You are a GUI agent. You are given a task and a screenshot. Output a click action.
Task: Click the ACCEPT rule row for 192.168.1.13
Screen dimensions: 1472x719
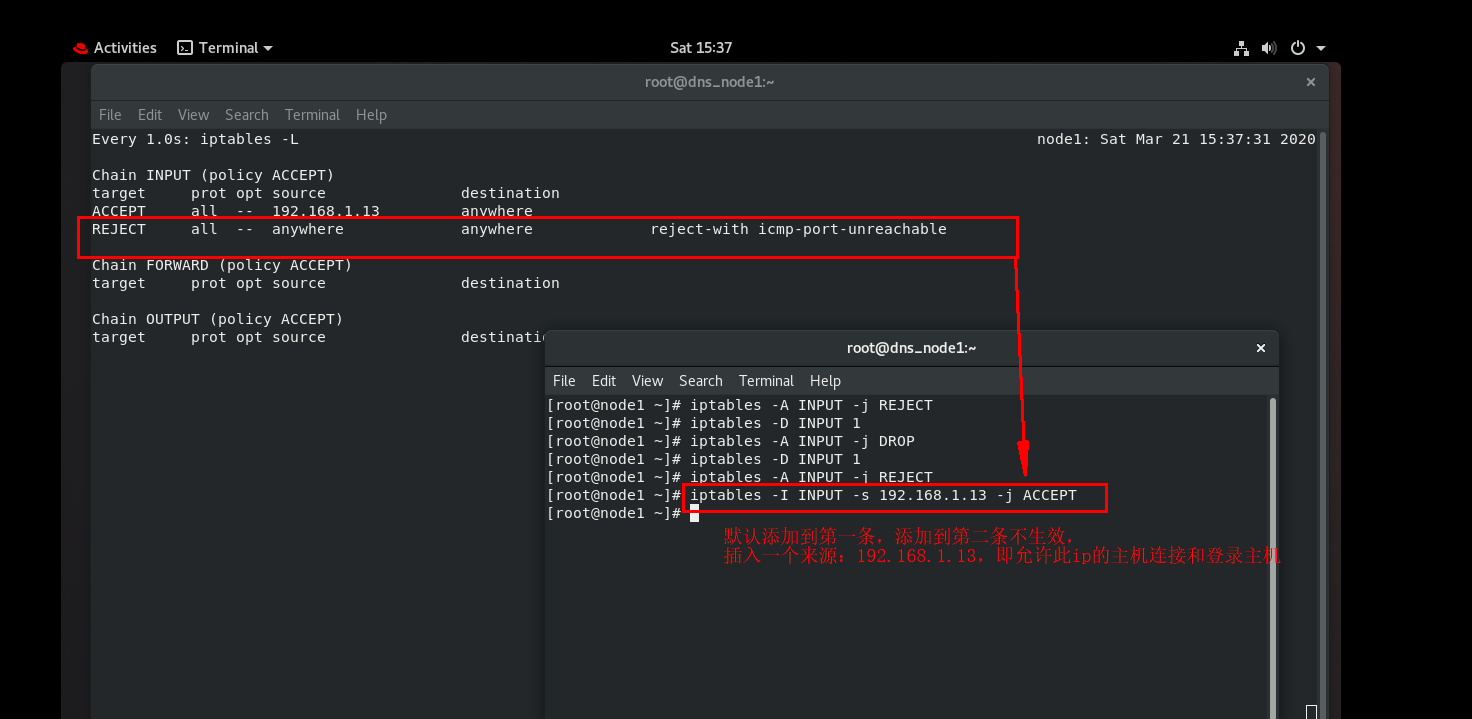click(312, 211)
